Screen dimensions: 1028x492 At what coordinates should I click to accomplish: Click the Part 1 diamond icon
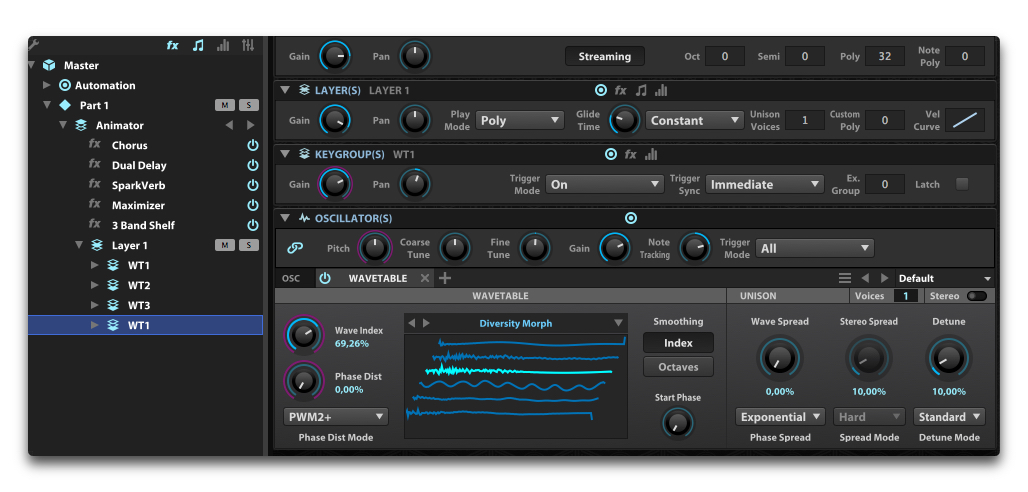click(64, 105)
